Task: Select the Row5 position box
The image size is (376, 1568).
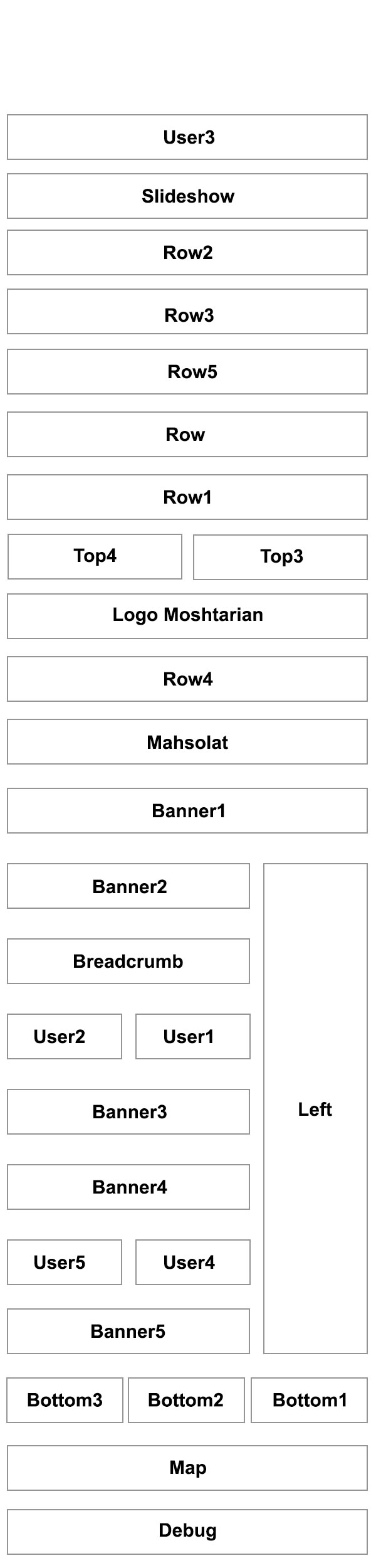Action: click(x=187, y=372)
